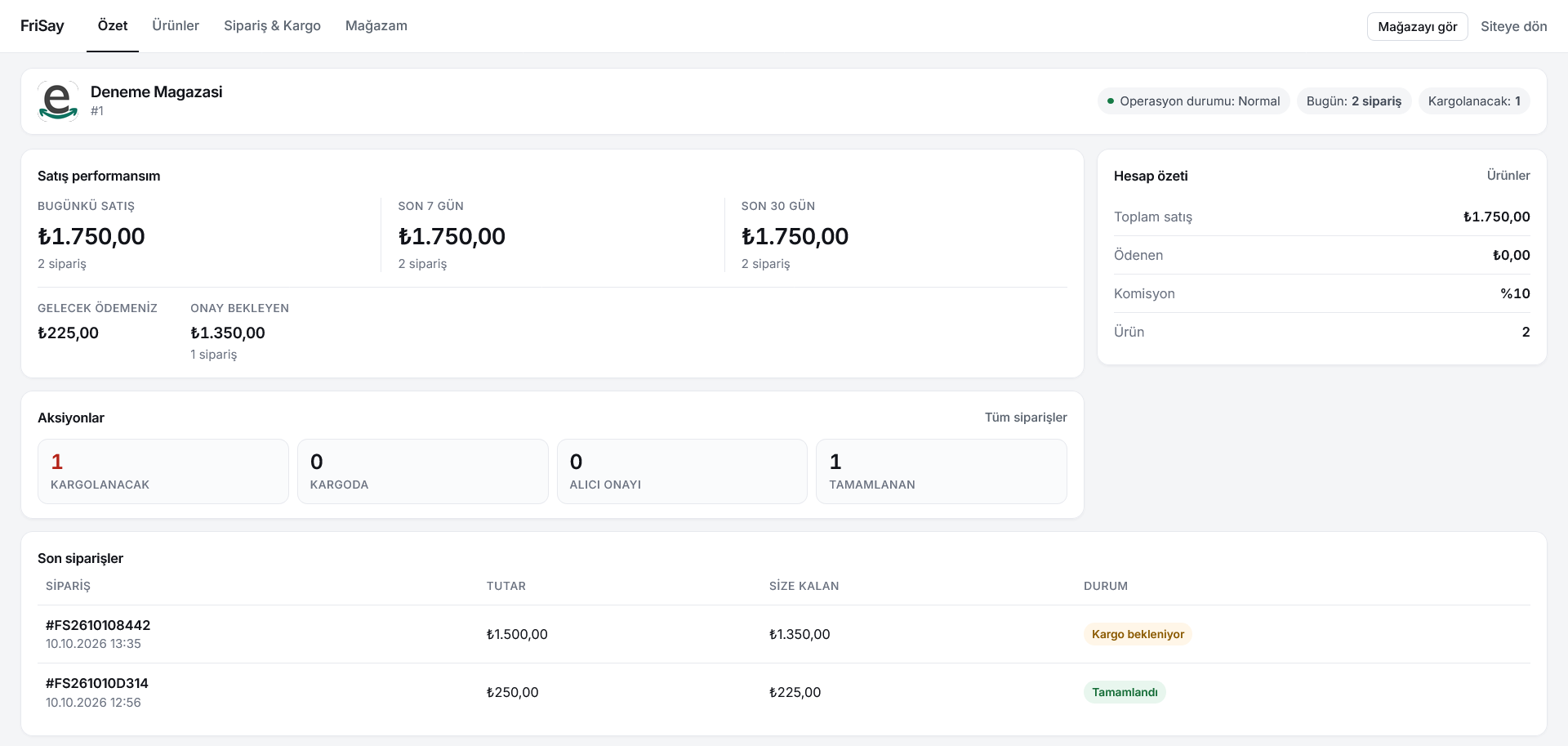1568x746 pixels.
Task: Open the Mağazam tab
Action: [x=376, y=26]
